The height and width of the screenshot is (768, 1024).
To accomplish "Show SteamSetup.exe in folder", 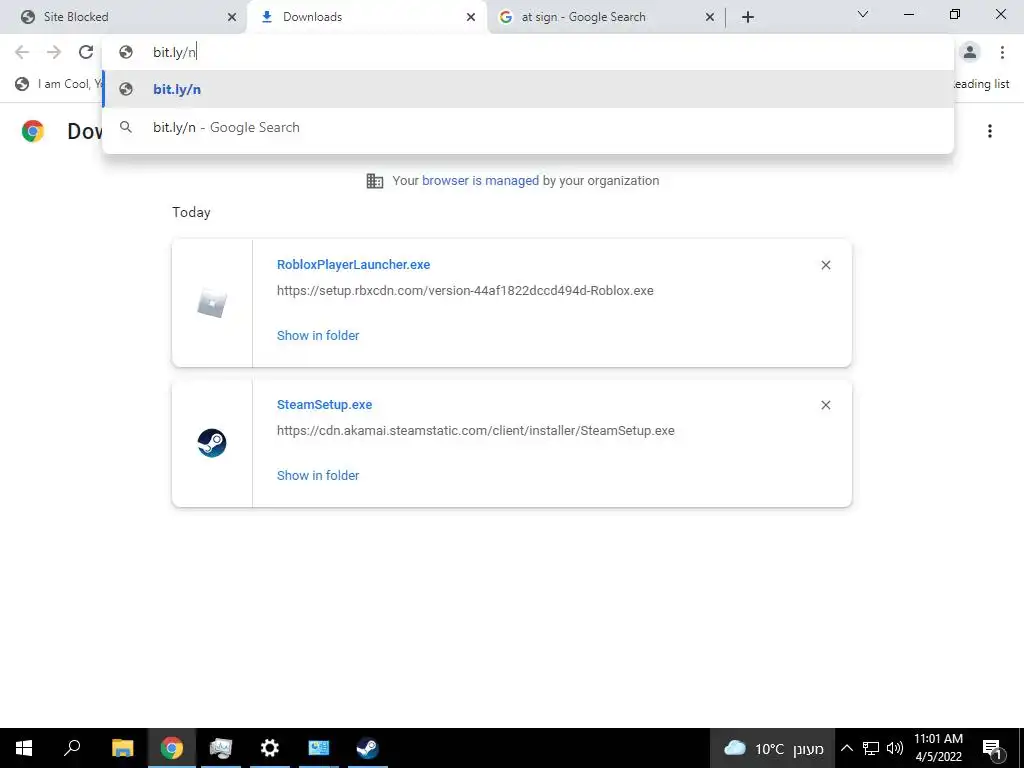I will (318, 475).
